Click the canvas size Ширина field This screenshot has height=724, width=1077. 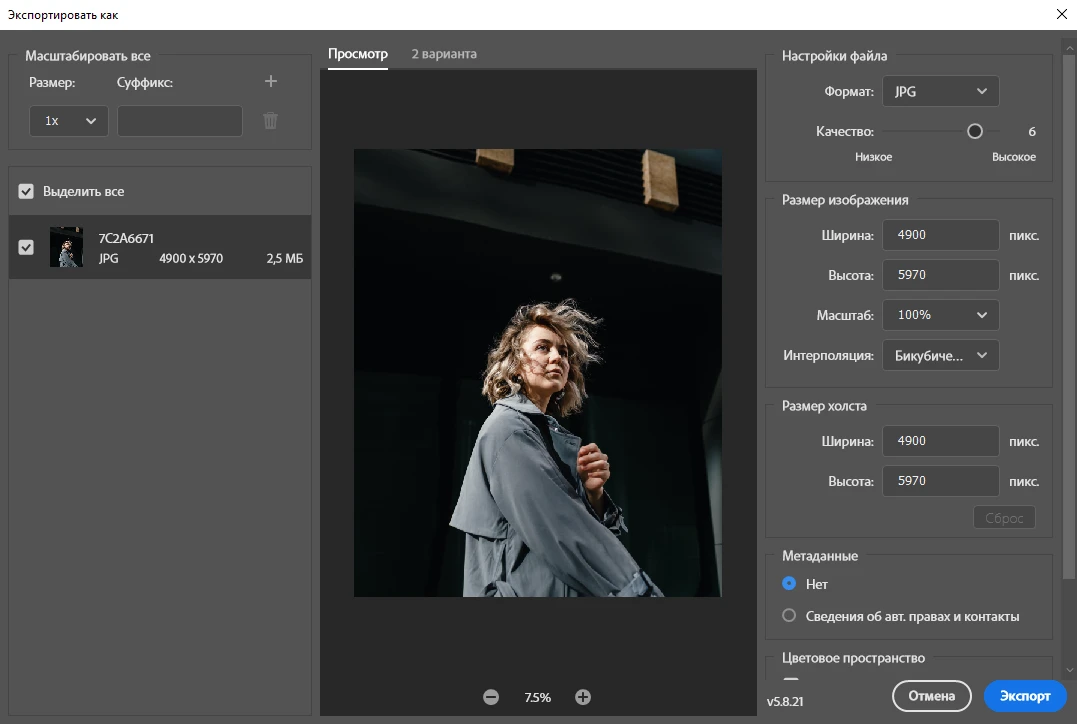pyautogui.click(x=940, y=442)
